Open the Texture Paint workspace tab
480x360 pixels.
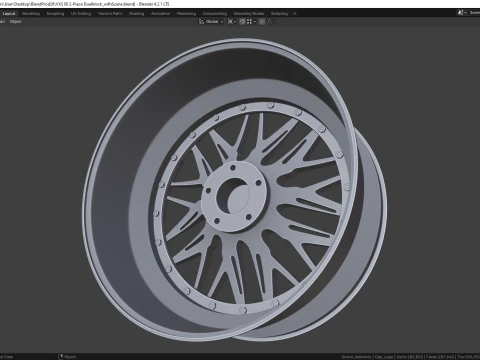(x=110, y=14)
